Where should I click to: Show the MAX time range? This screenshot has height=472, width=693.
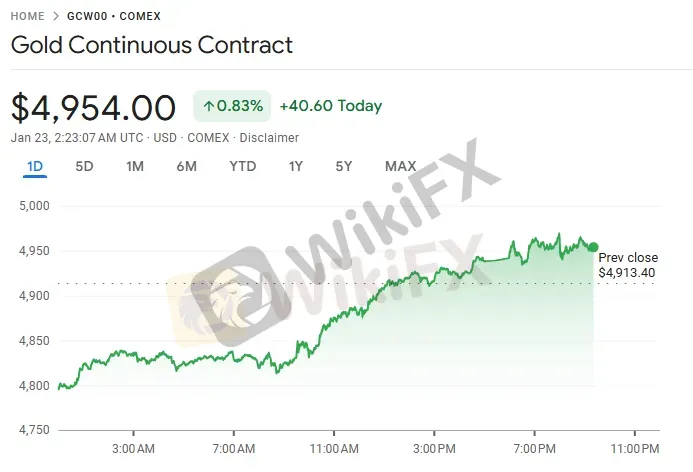400,166
